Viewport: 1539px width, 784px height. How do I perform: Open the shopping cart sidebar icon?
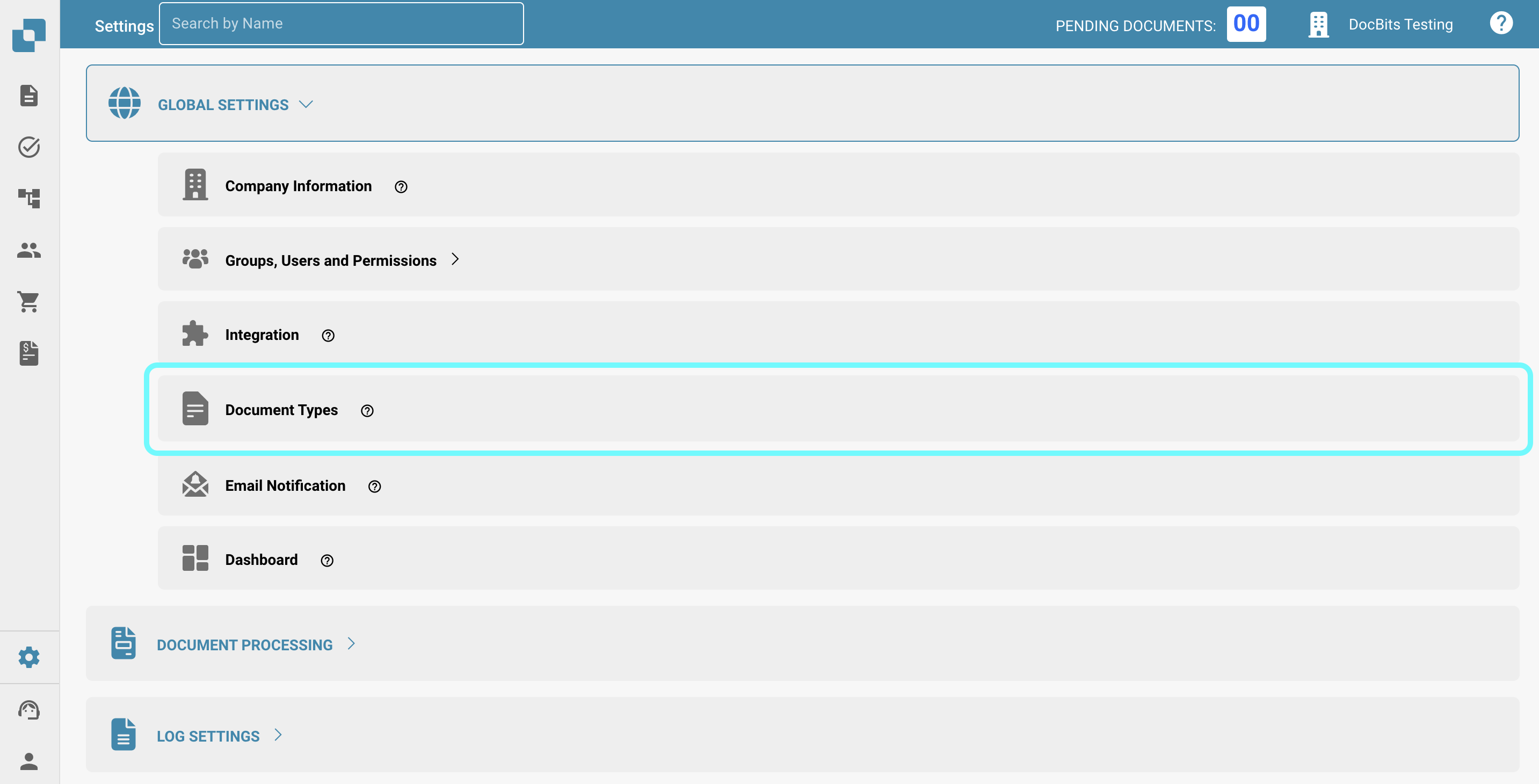[28, 302]
